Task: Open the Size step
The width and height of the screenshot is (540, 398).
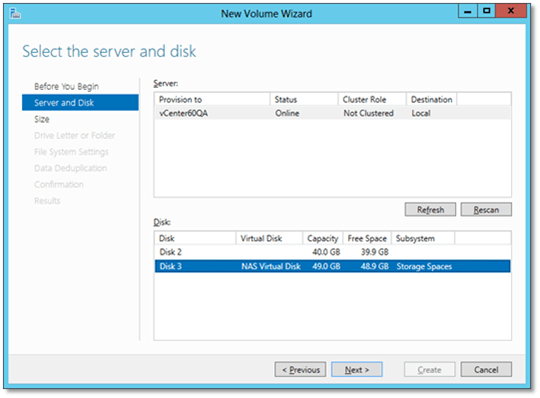Action: [x=42, y=119]
